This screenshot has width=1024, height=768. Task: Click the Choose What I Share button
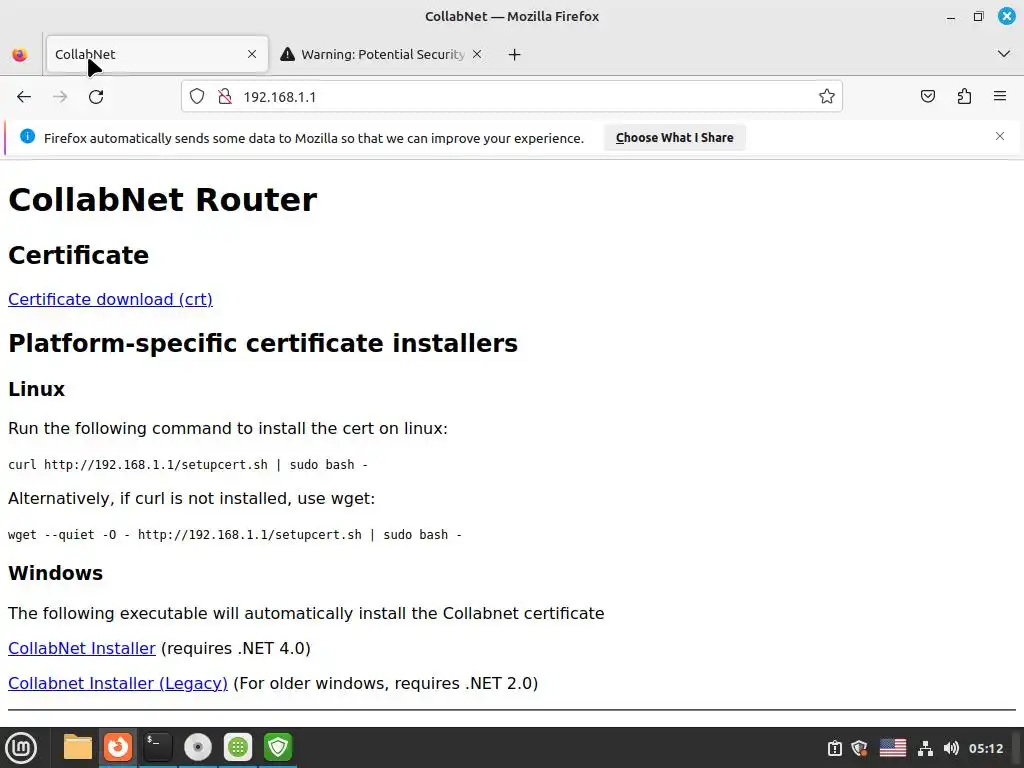click(x=675, y=138)
